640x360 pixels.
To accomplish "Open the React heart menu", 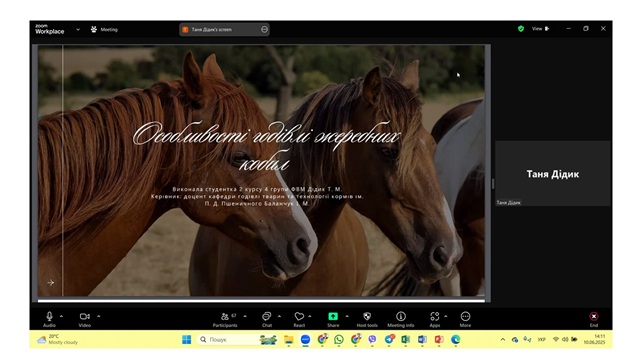I will click(299, 319).
